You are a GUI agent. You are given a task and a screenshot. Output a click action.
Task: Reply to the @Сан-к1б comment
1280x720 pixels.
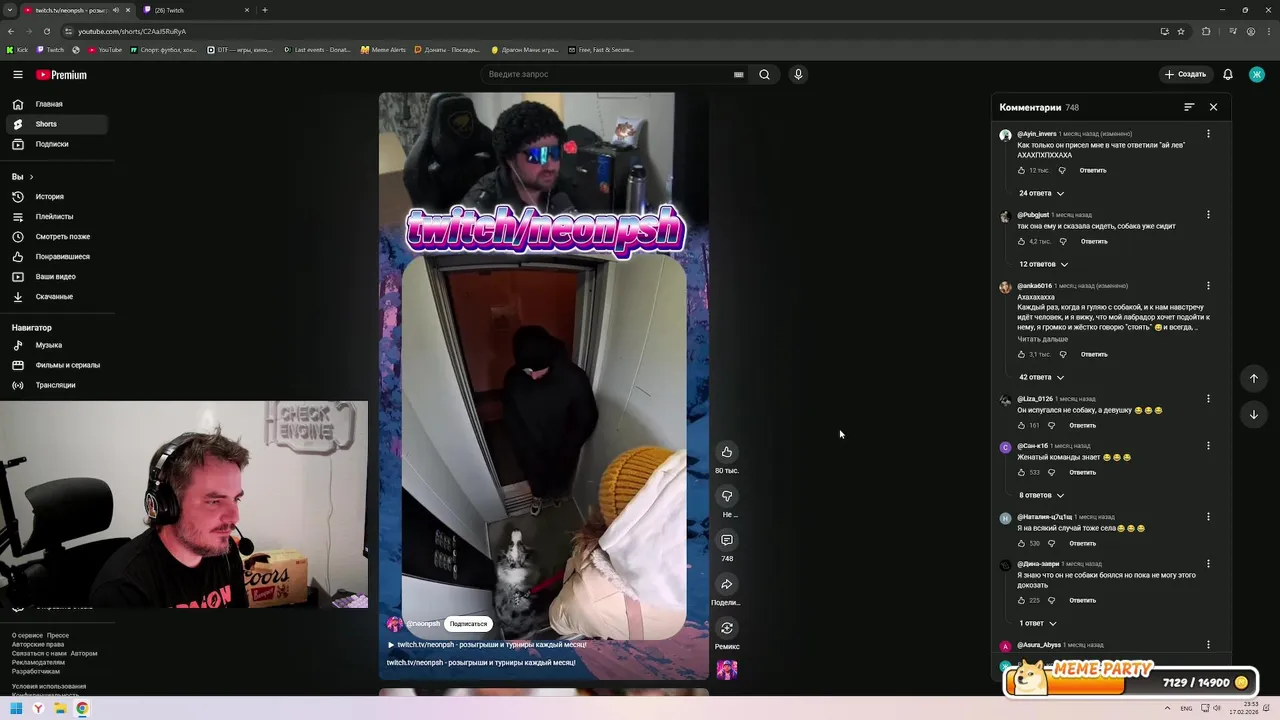[1082, 472]
